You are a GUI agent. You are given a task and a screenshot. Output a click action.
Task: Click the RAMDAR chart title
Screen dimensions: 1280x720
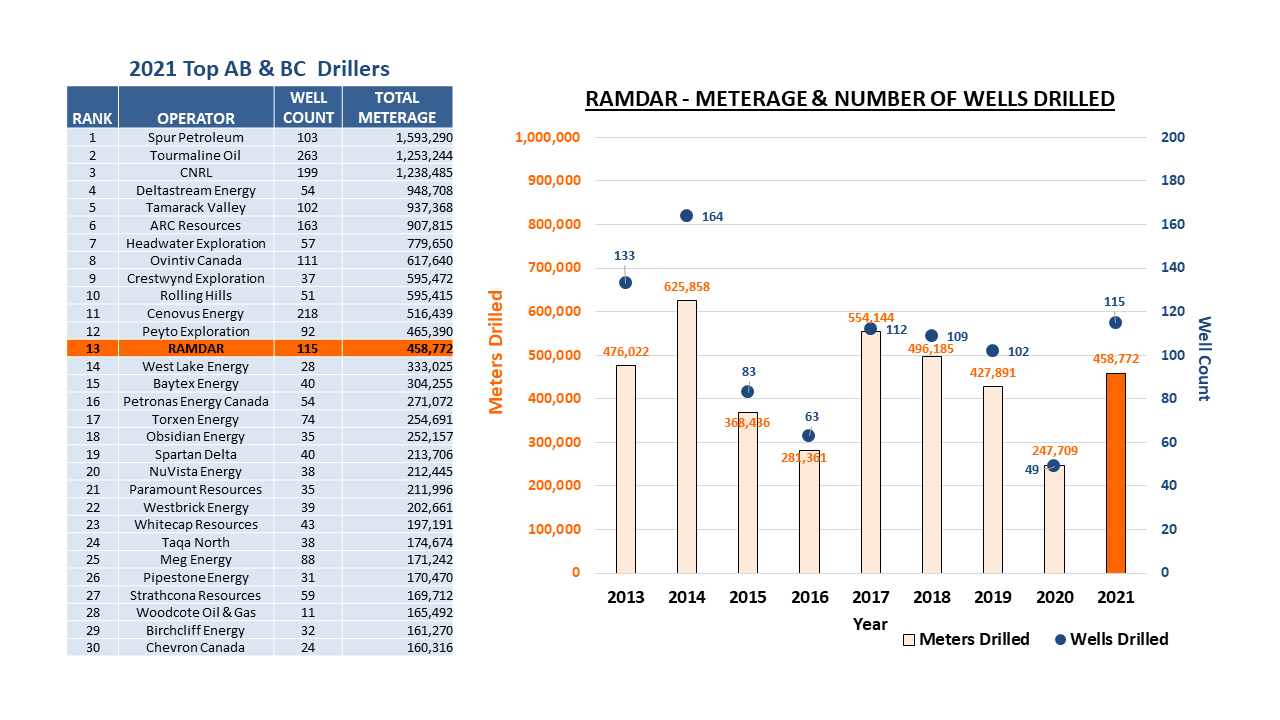[849, 99]
